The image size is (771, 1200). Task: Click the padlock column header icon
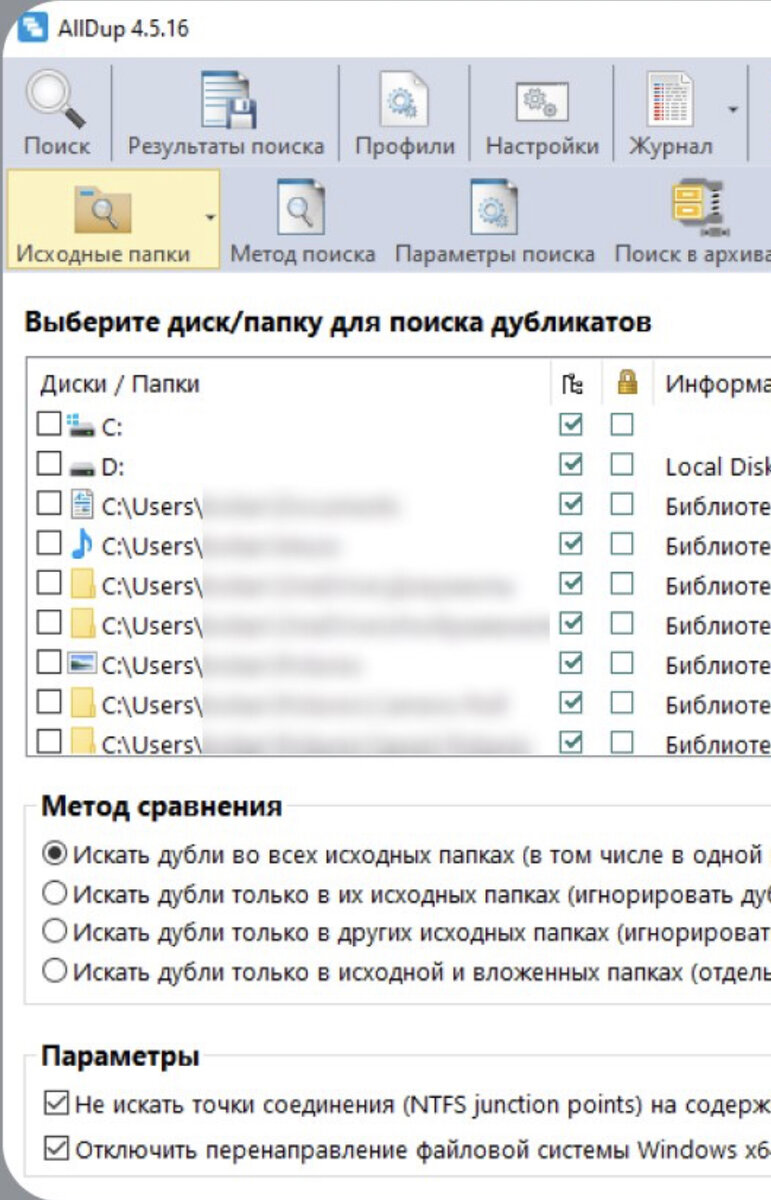pyautogui.click(x=627, y=383)
